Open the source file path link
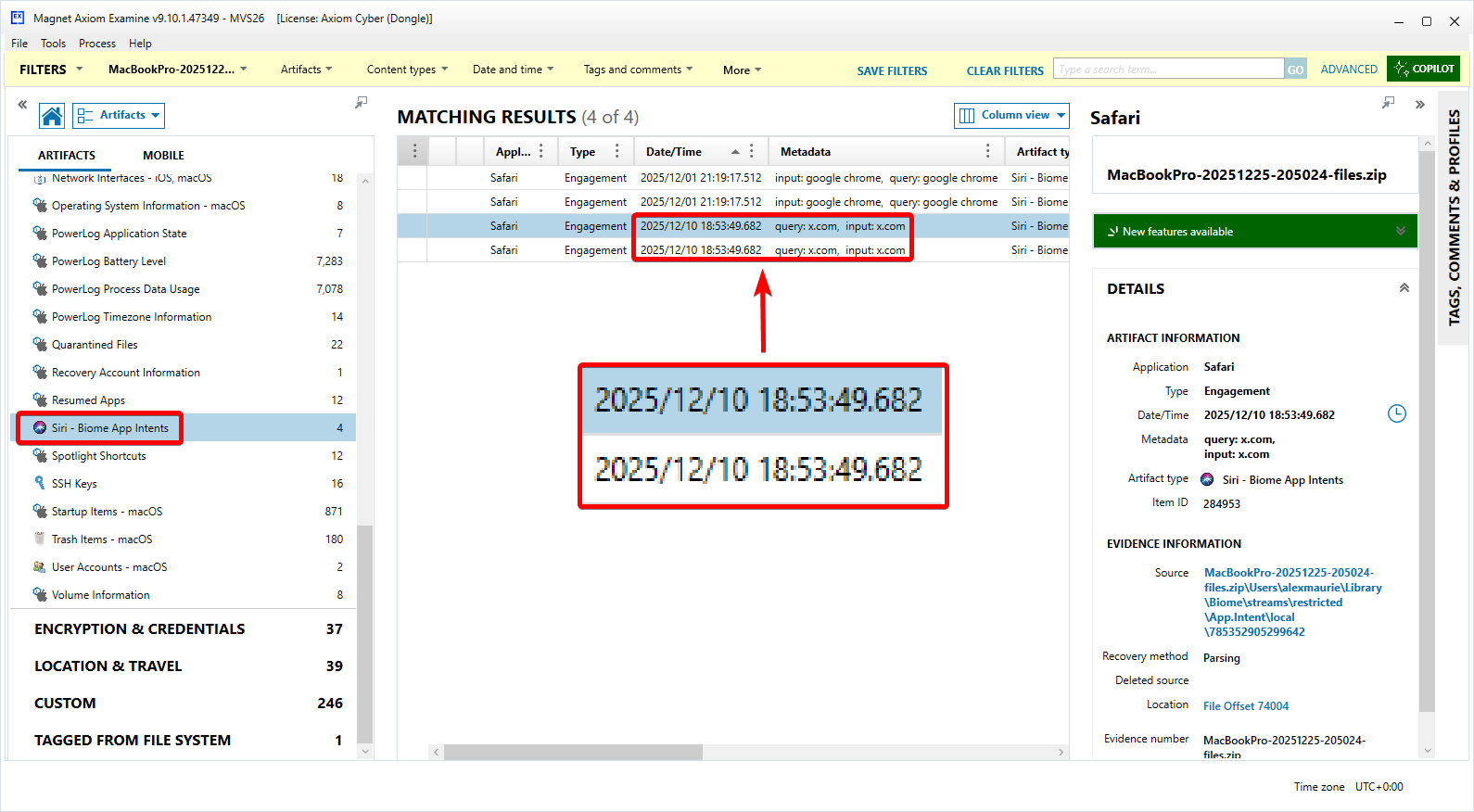This screenshot has height=812, width=1474. 1293,603
